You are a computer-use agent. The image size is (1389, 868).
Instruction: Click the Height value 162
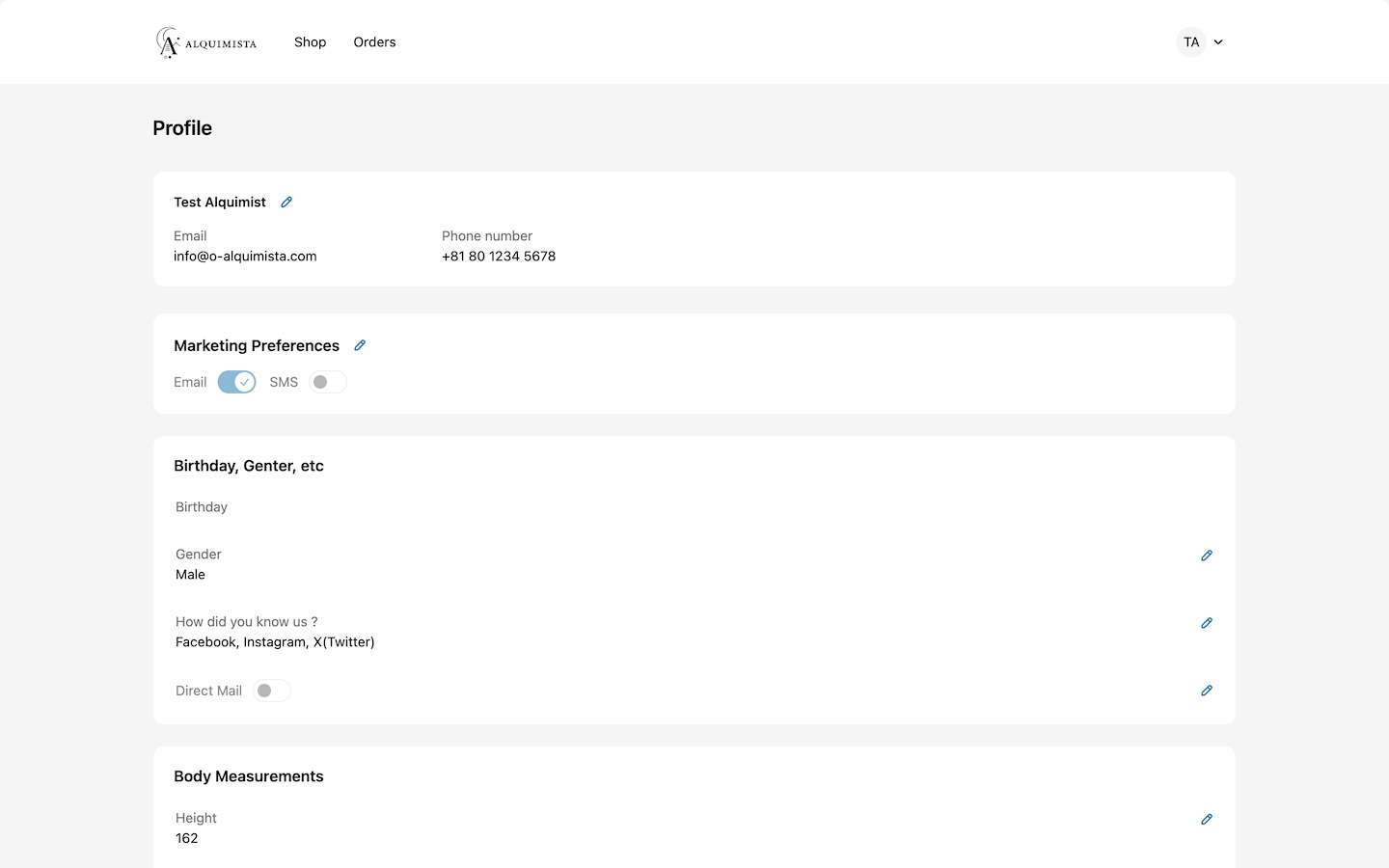point(187,839)
